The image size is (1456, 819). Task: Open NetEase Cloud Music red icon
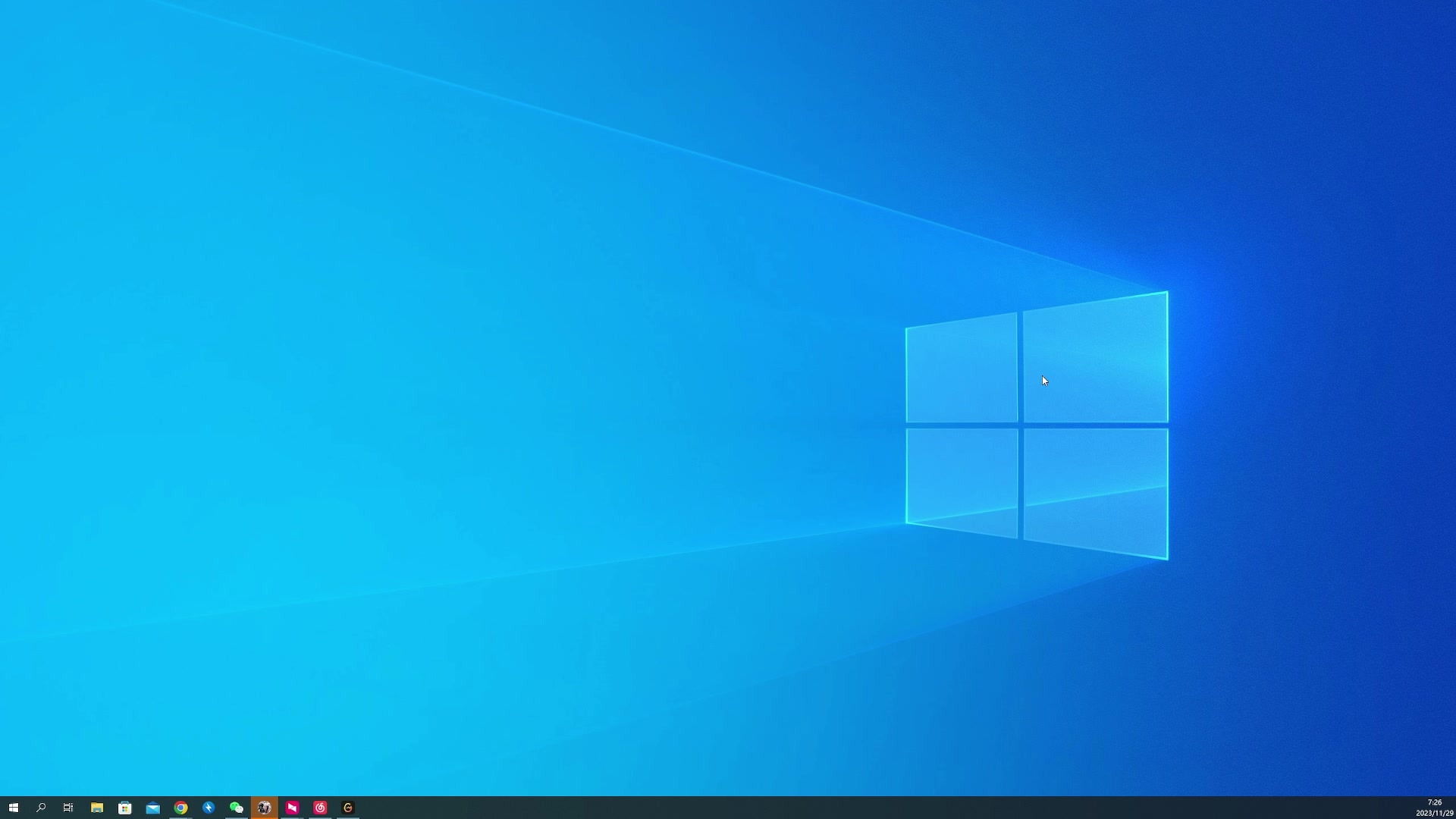[x=320, y=808]
